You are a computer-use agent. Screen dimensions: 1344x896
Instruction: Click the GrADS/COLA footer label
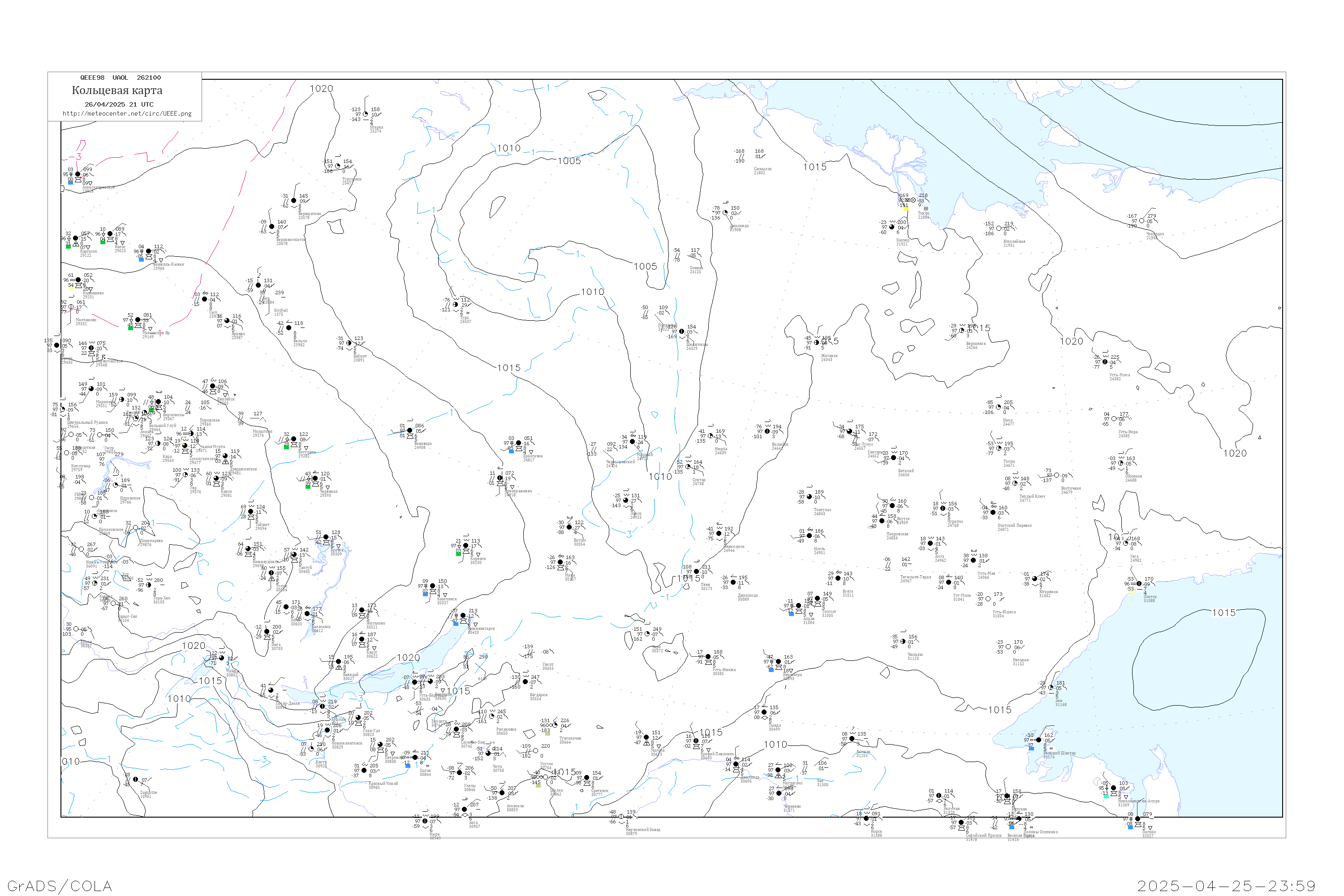click(60, 886)
